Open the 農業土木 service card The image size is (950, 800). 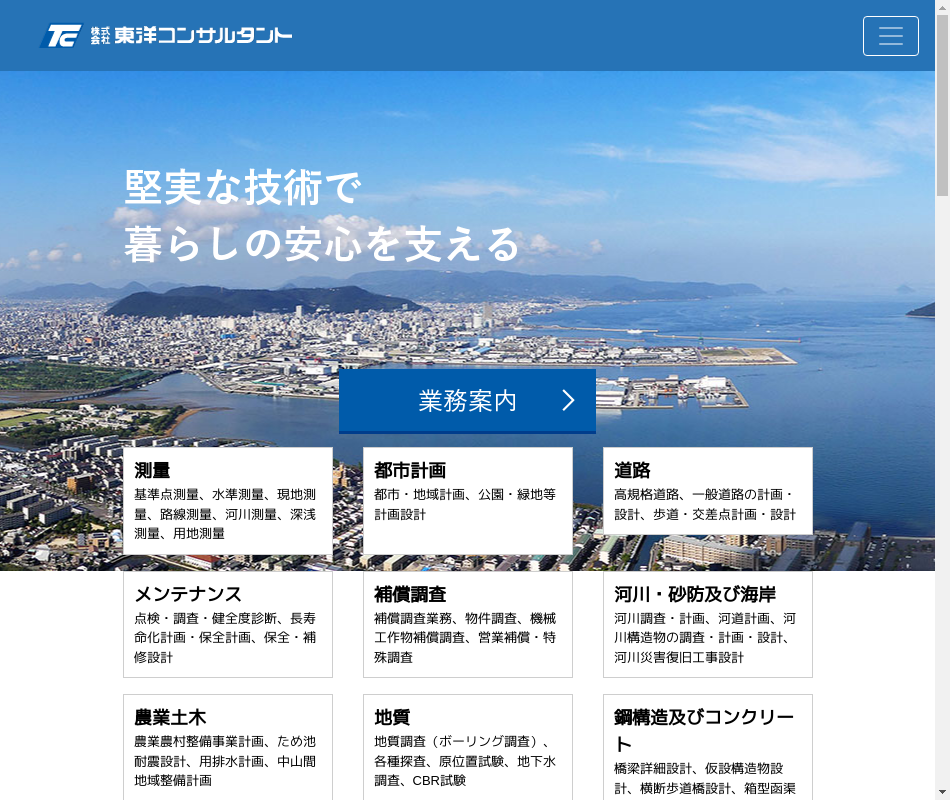pyautogui.click(x=227, y=746)
